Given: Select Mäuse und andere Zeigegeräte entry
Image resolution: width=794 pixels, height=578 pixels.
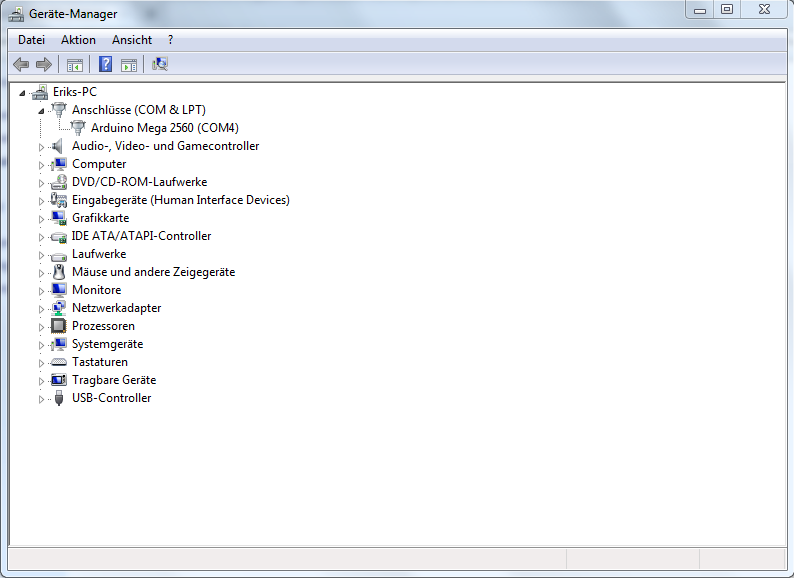Looking at the screenshot, I should [153, 272].
